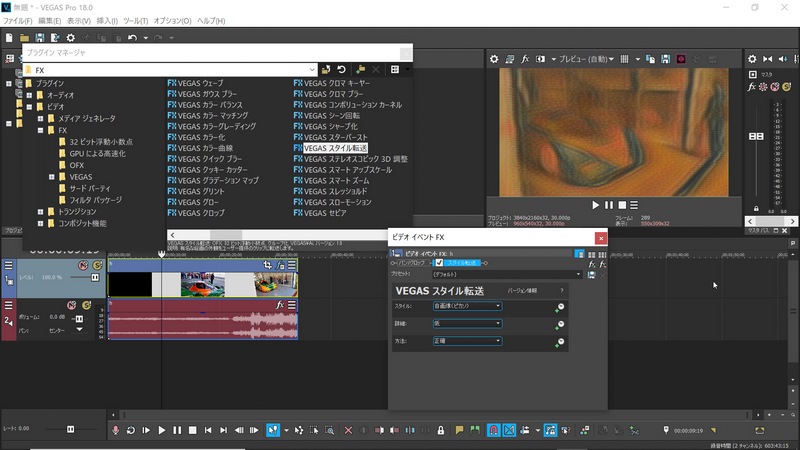This screenshot has height=450, width=800.
Task: Click the plug-in chain fx icon in Video Event FX
Action: 592,264
